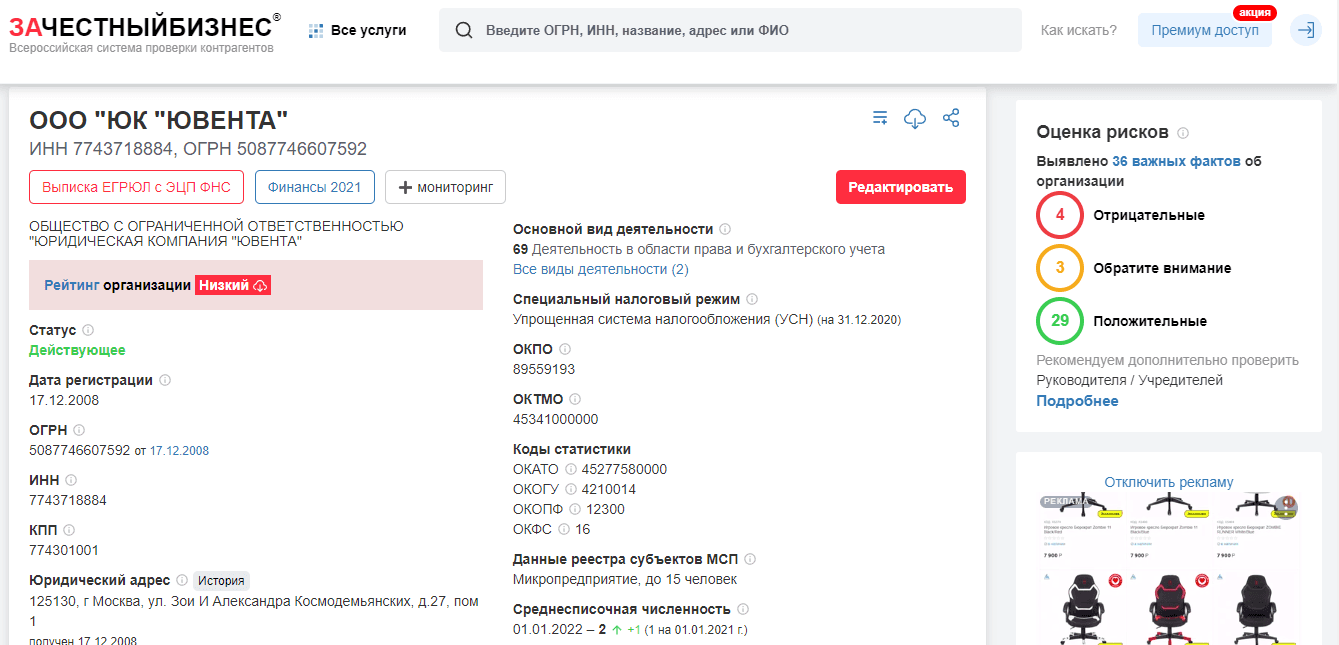This screenshot has height=645, width=1339.
Task: Click the download cloud icon
Action: pos(914,119)
